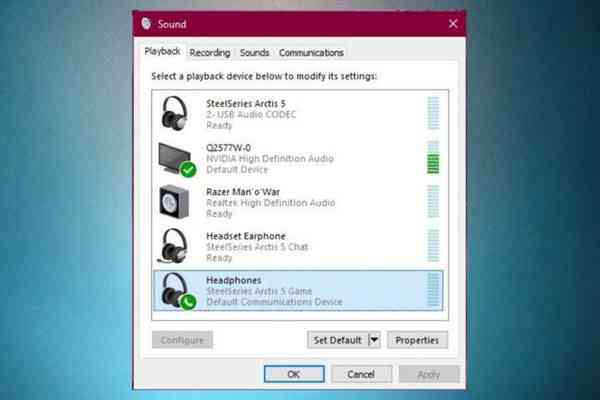The width and height of the screenshot is (600, 400).
Task: Open the Sounds tab
Action: [254, 53]
